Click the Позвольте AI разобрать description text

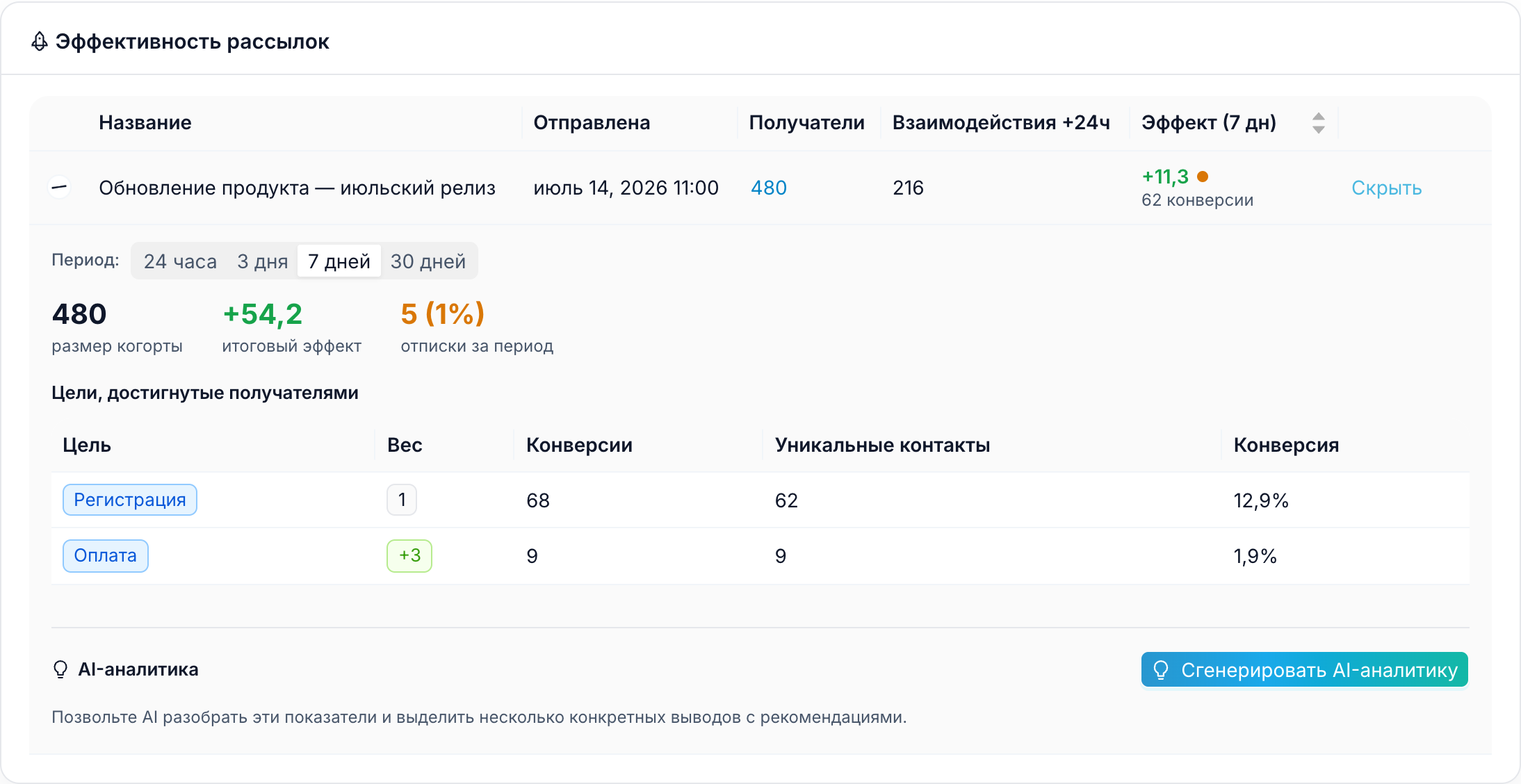(x=479, y=717)
